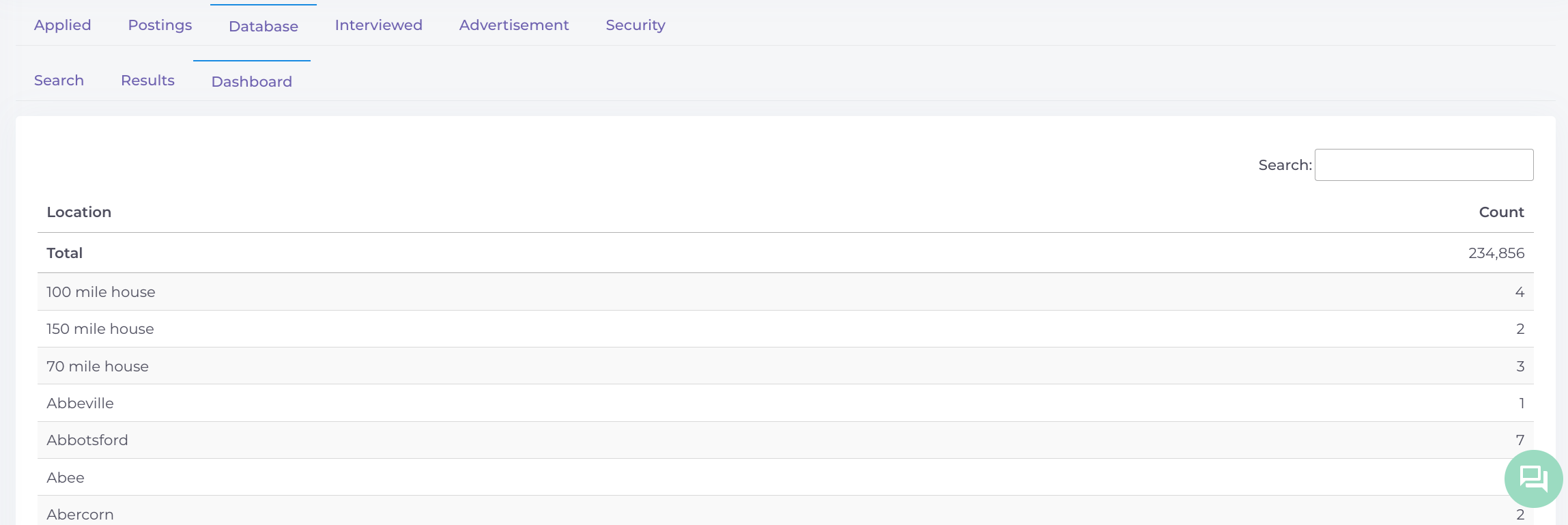Select the Search sub-tab
Screen dimensions: 1568x525
tap(59, 81)
